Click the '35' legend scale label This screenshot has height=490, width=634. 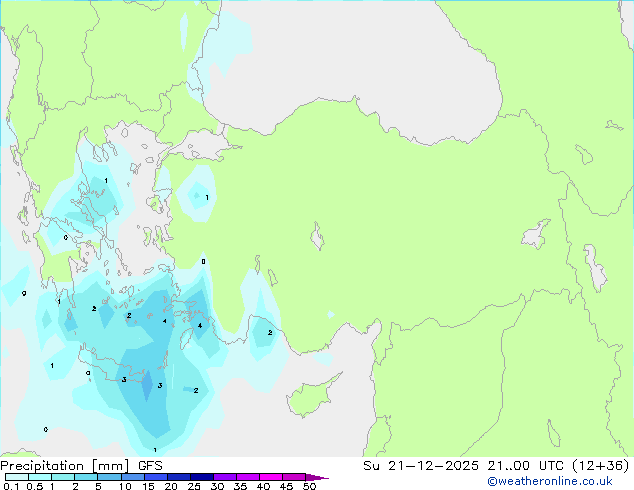(240, 486)
